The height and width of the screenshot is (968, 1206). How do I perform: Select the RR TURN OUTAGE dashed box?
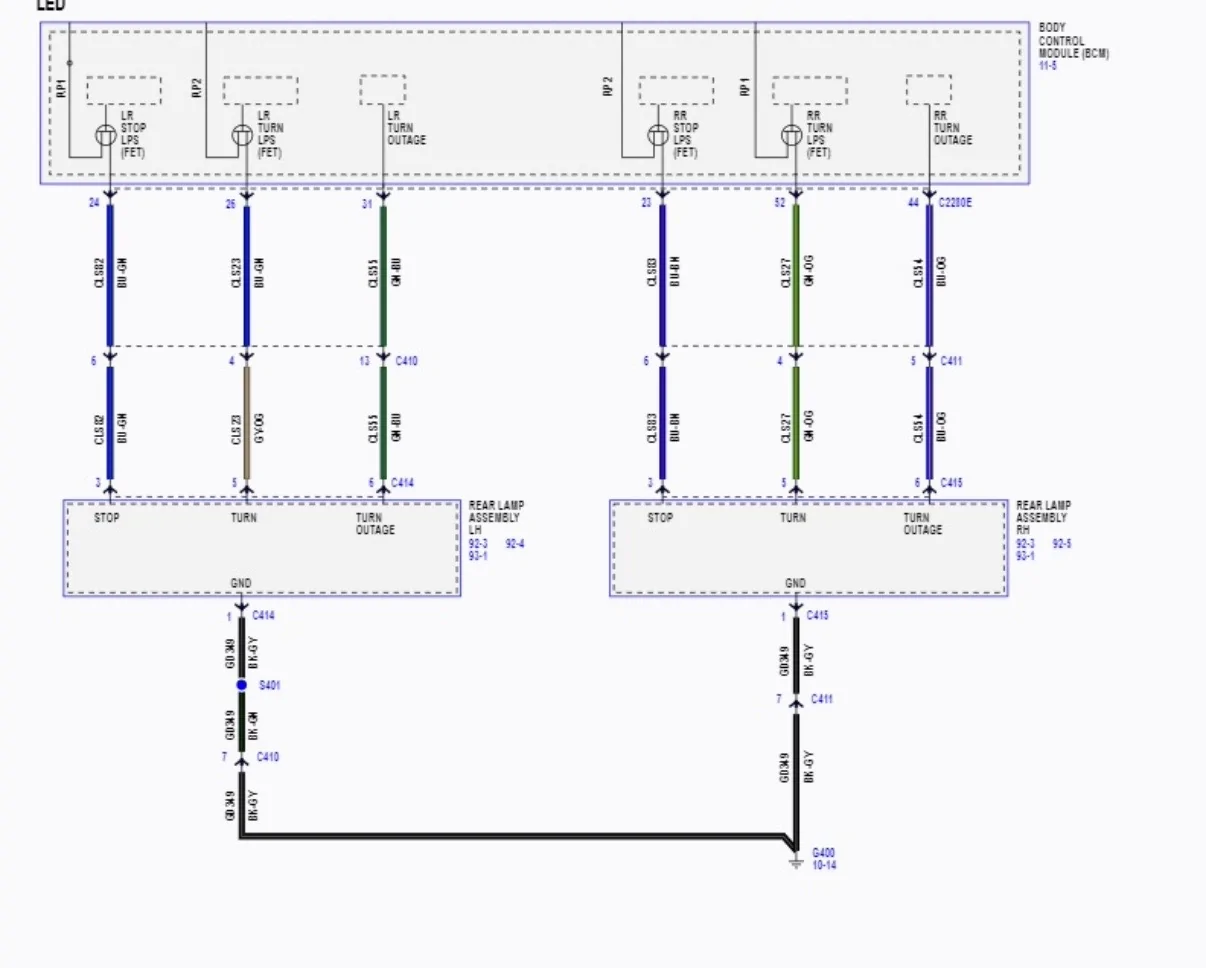click(x=928, y=90)
